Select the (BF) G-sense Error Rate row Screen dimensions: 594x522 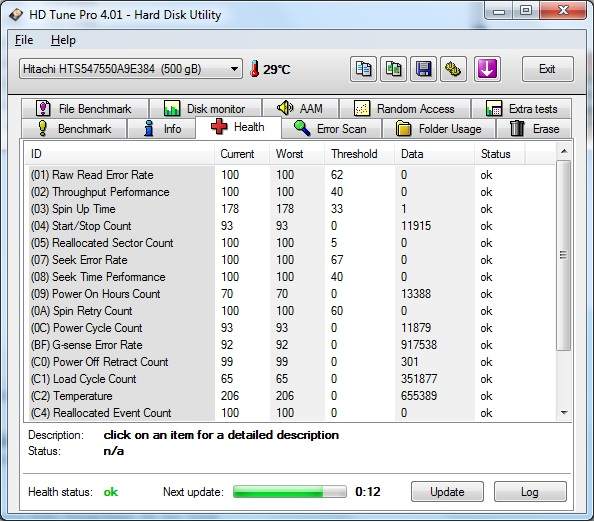point(290,345)
